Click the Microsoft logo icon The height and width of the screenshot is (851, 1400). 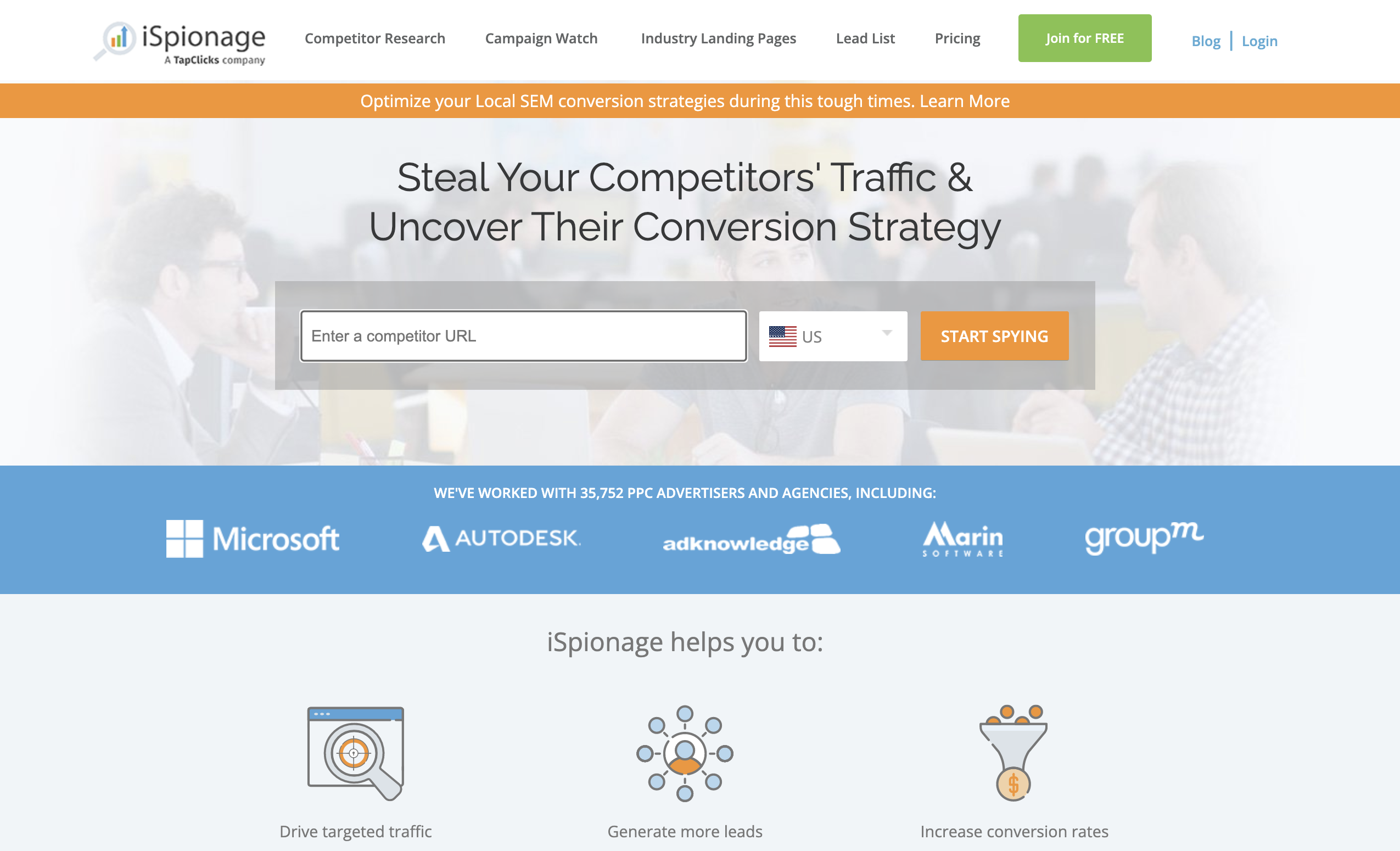coord(184,539)
